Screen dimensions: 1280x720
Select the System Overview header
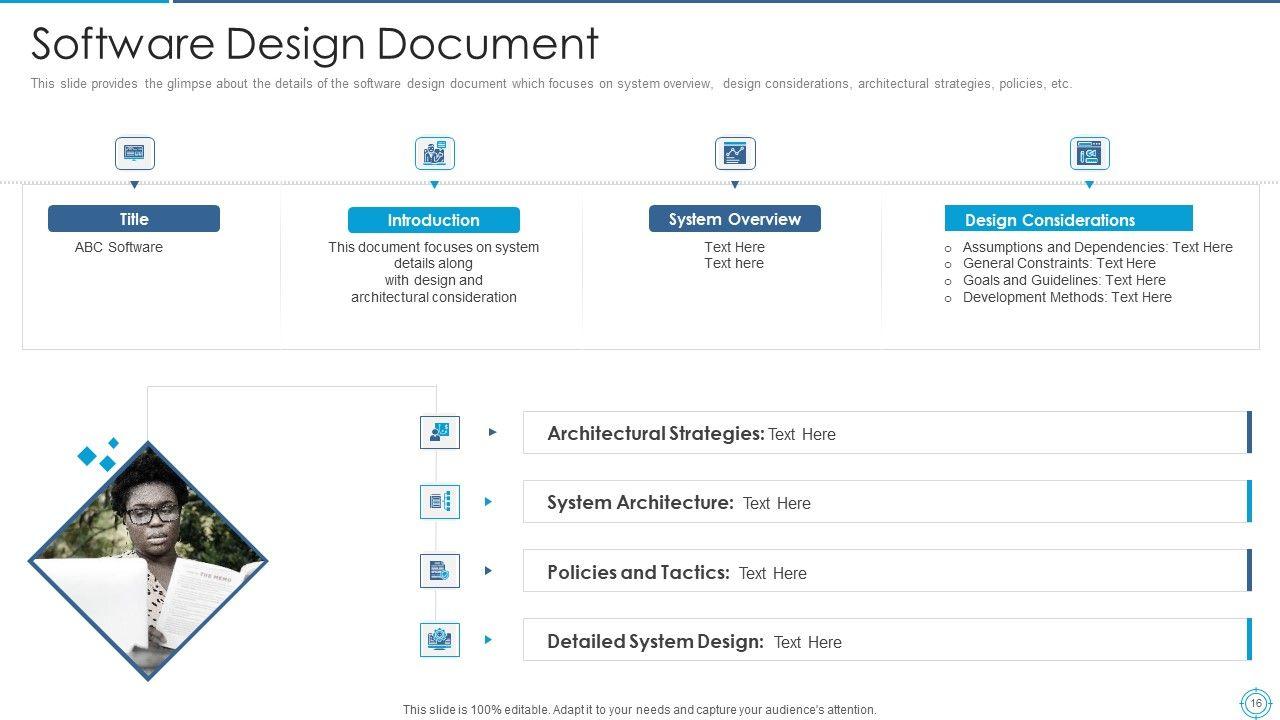[735, 219]
